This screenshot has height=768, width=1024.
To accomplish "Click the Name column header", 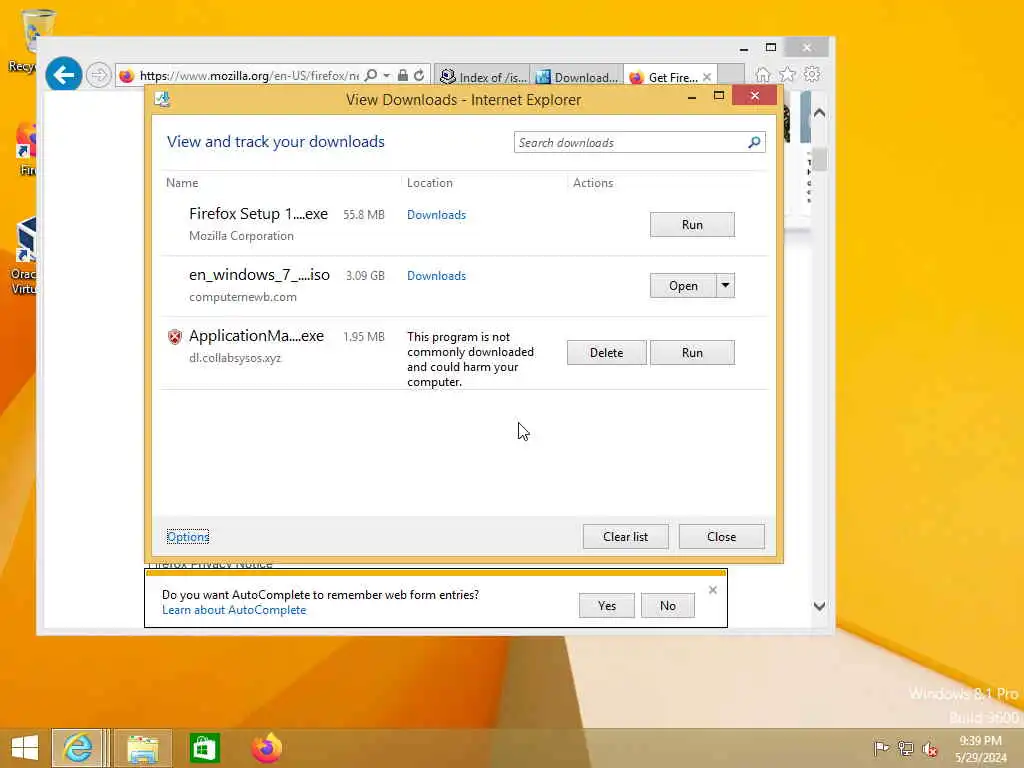I will (182, 183).
